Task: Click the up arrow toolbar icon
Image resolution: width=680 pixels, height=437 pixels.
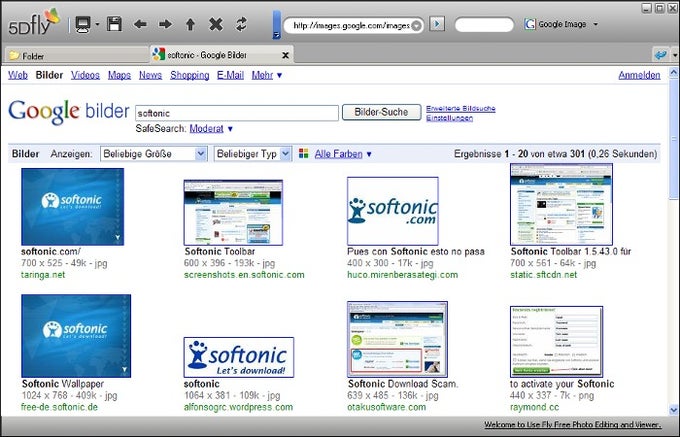Action: click(x=190, y=24)
